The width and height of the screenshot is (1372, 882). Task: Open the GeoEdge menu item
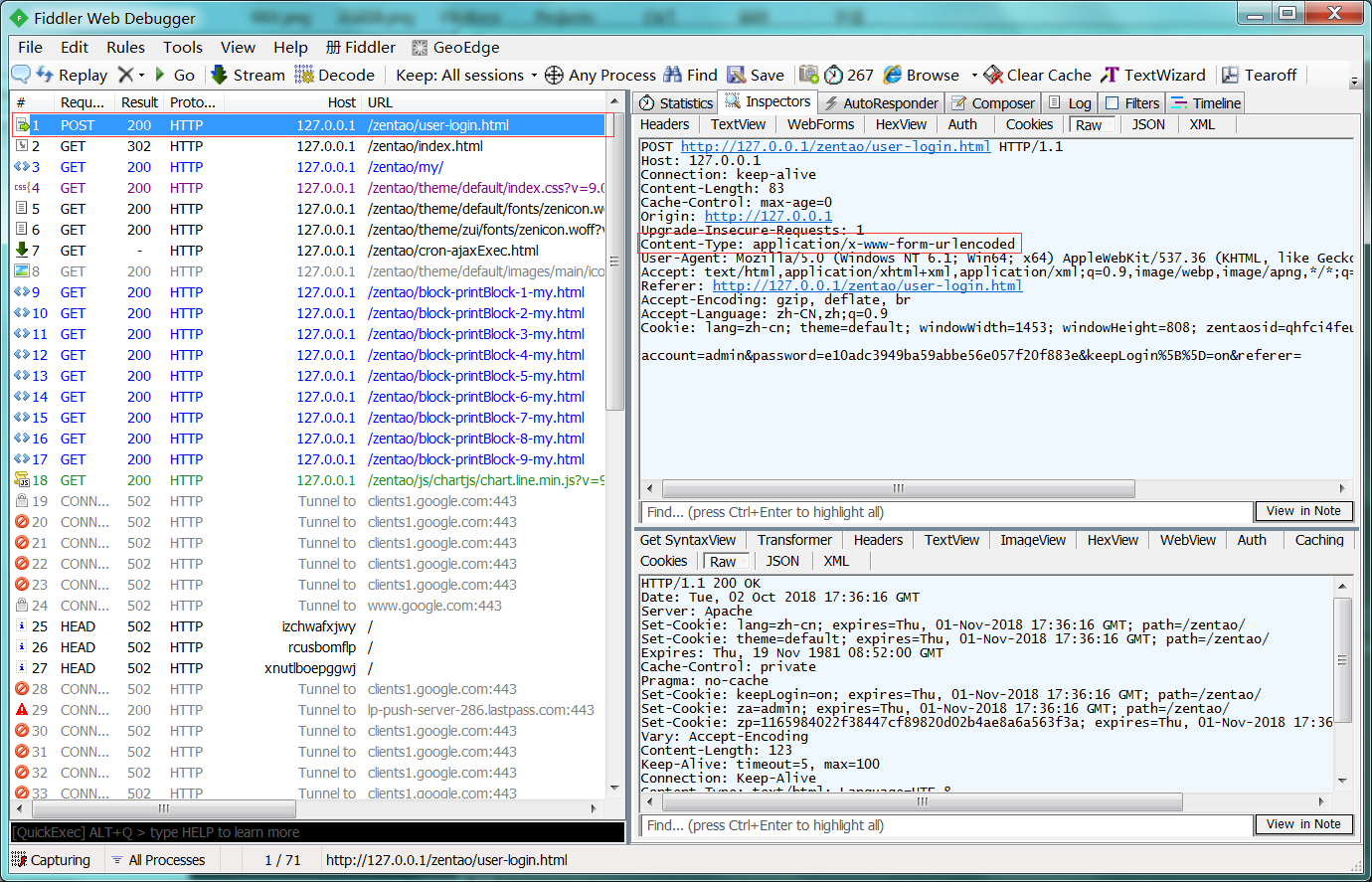coord(455,47)
